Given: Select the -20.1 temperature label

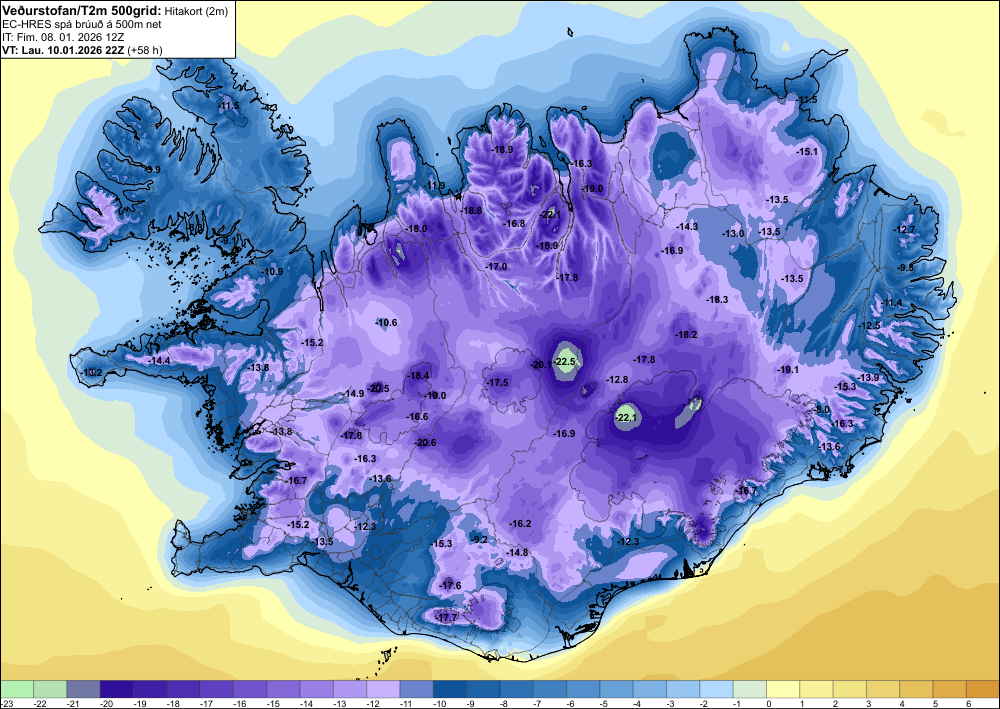Looking at the screenshot, I should pyautogui.click(x=541, y=364).
